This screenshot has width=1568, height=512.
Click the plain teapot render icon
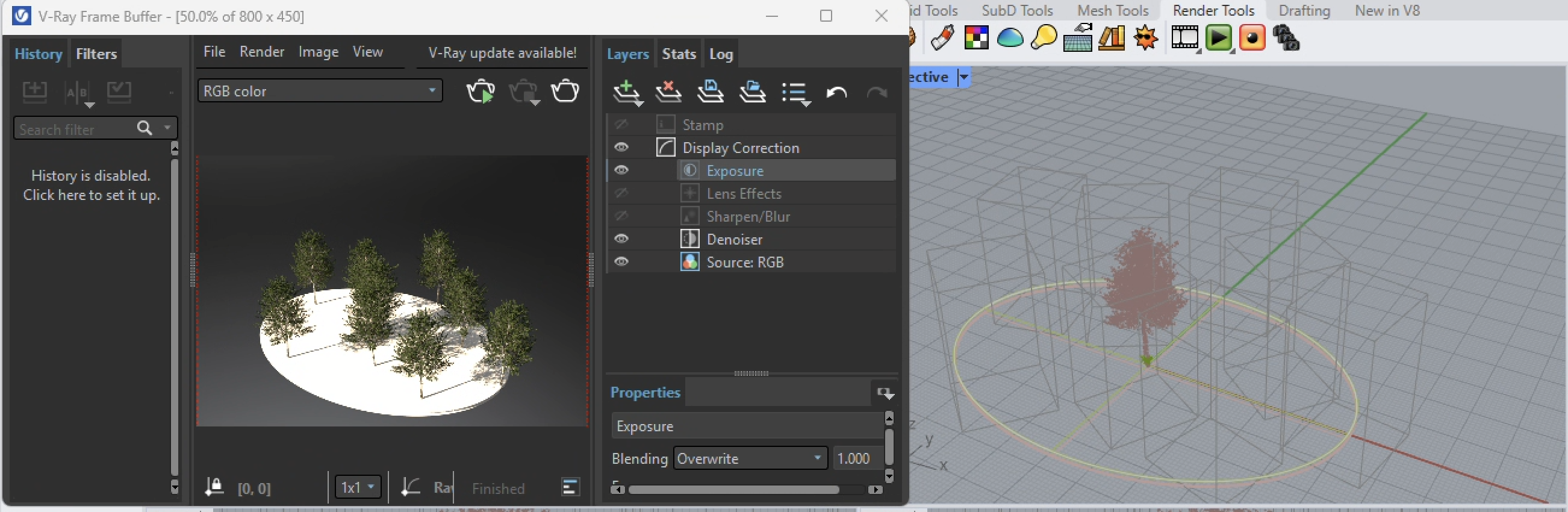[565, 92]
